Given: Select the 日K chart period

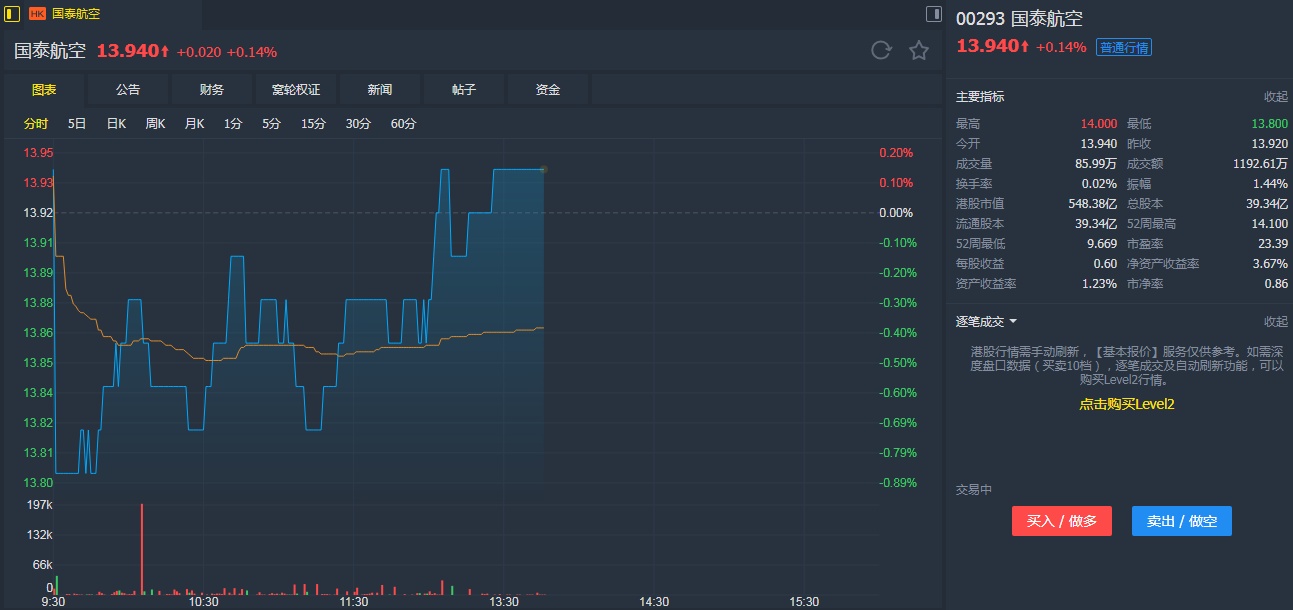Looking at the screenshot, I should [116, 124].
